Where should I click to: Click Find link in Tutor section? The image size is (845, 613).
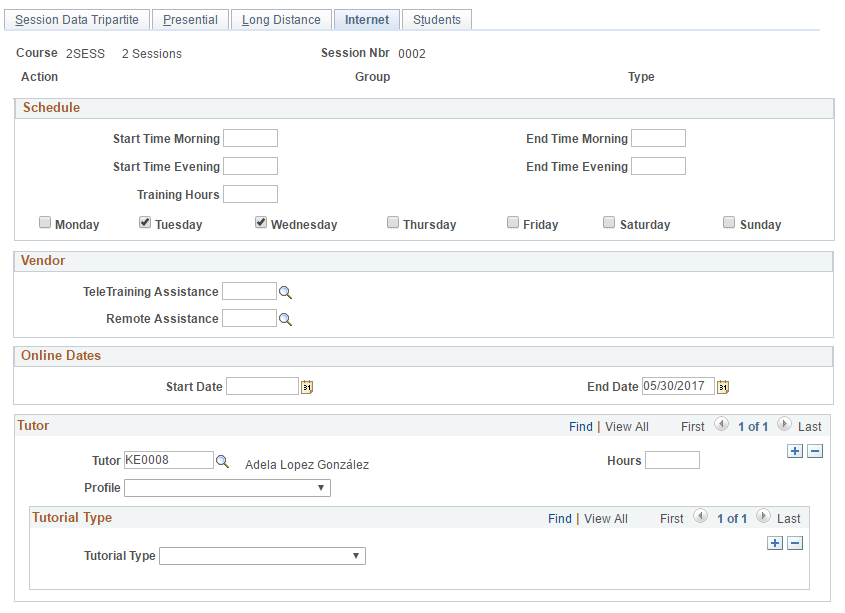pyautogui.click(x=580, y=427)
